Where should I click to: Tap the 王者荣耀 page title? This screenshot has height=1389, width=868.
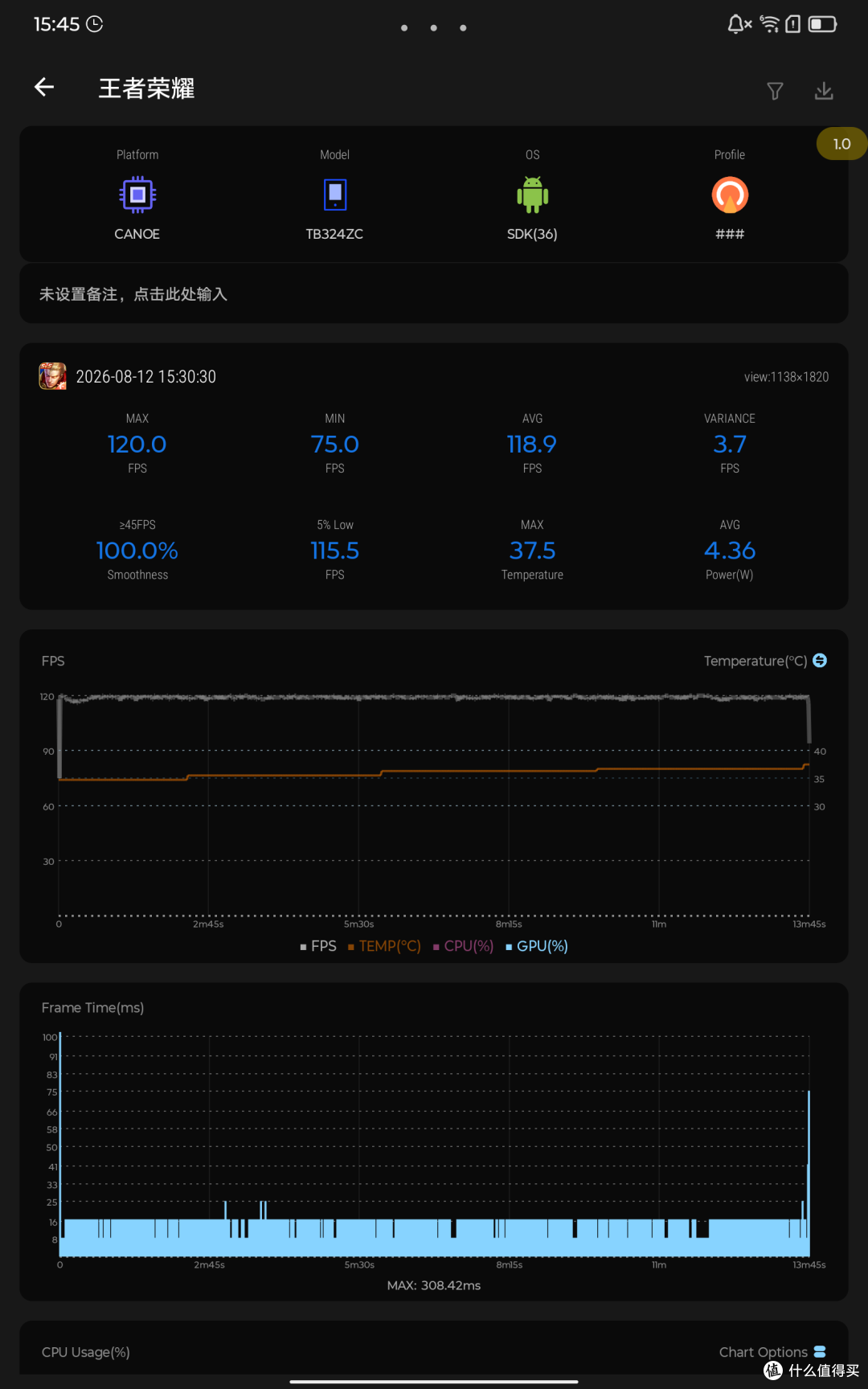(x=146, y=88)
